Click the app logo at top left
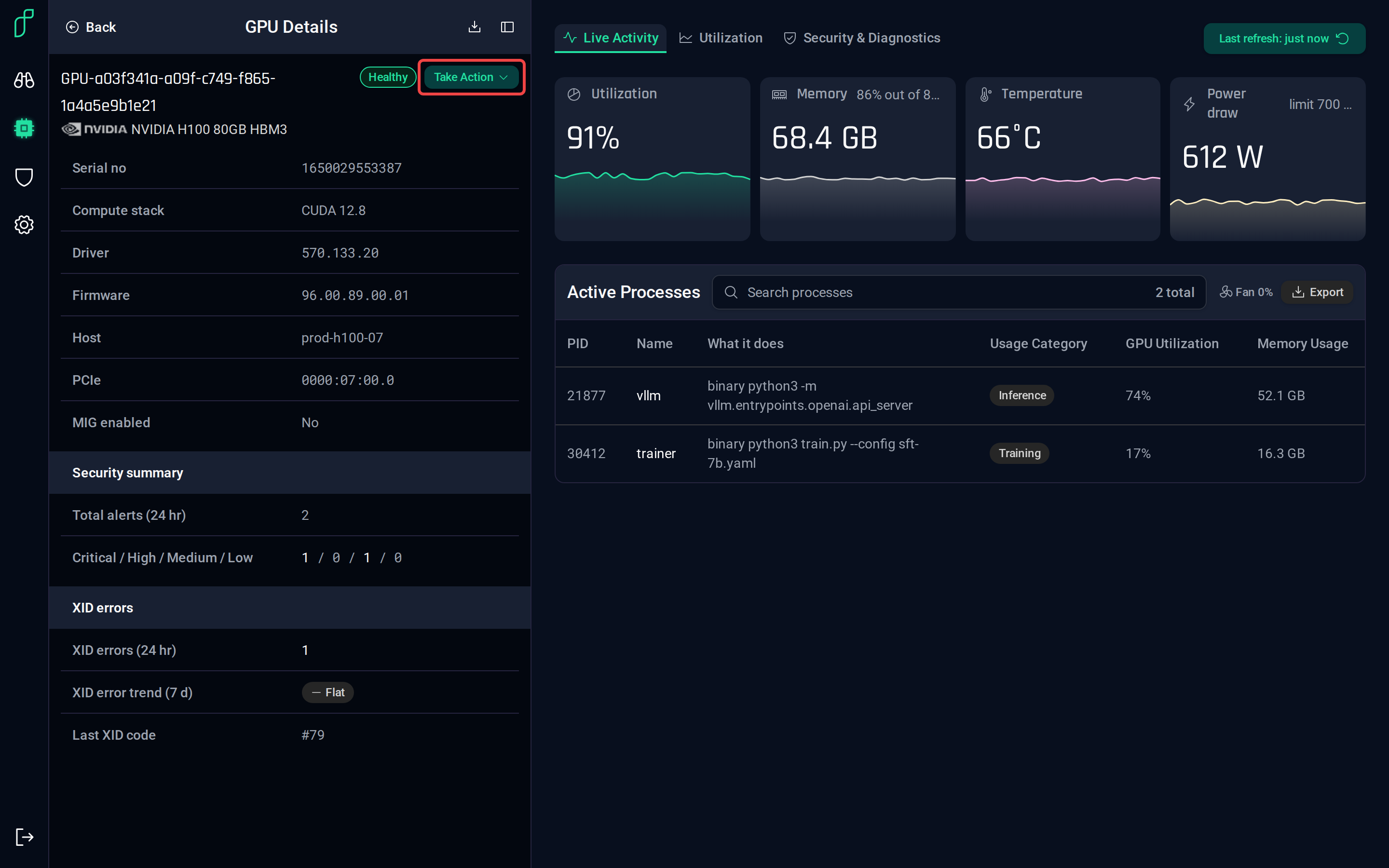 pyautogui.click(x=24, y=23)
